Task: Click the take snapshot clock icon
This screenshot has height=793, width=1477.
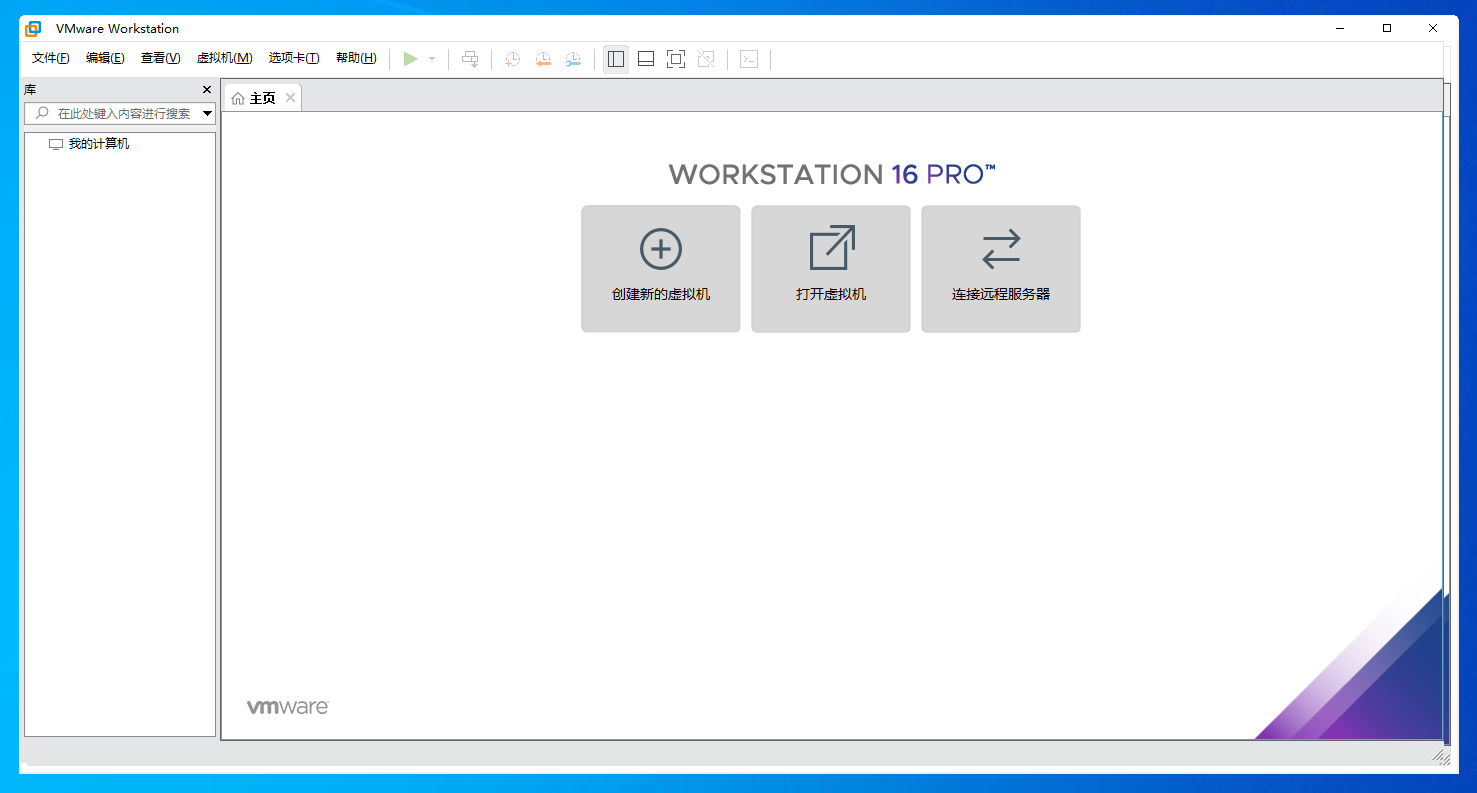Action: click(x=512, y=59)
